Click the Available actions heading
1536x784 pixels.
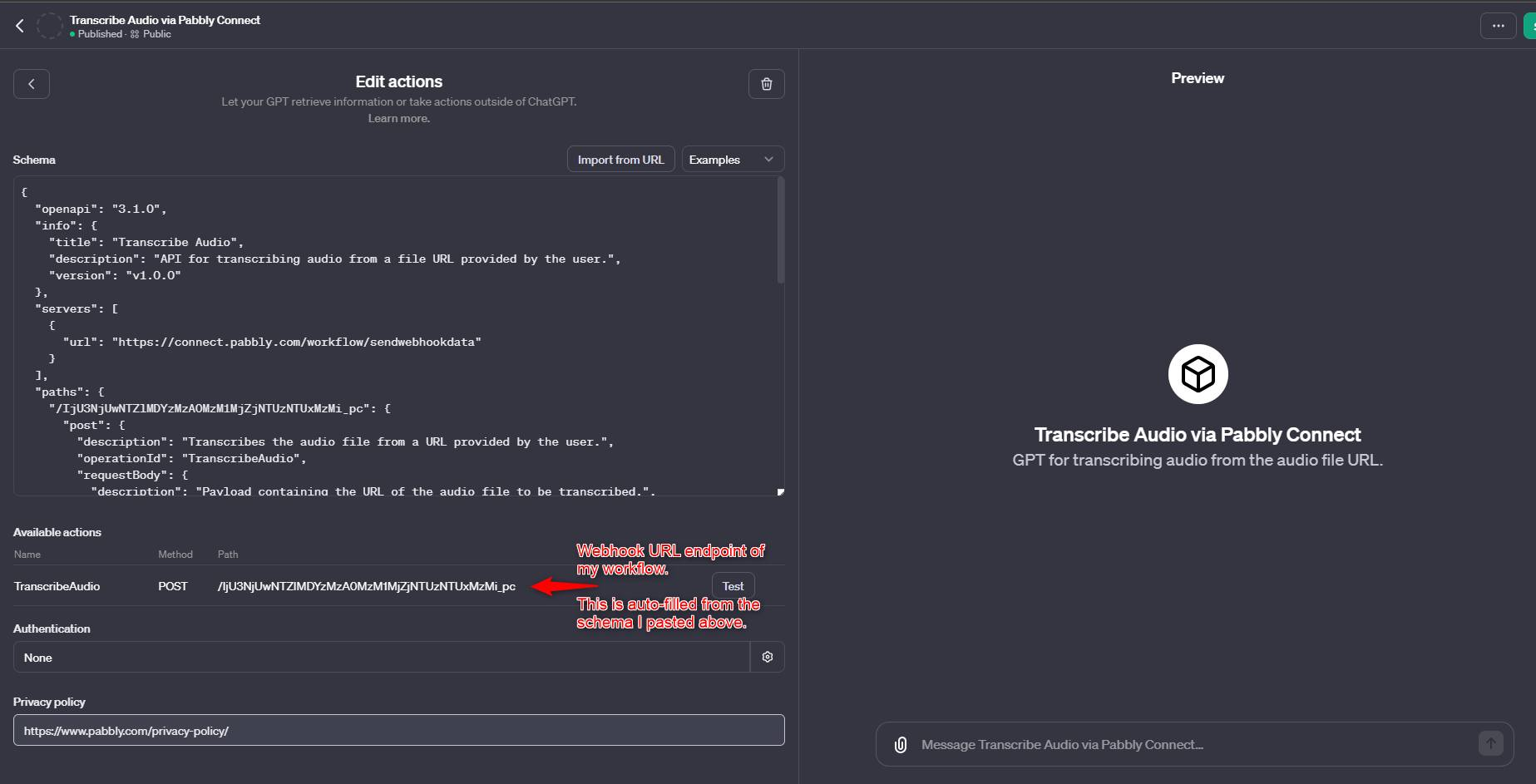point(57,532)
